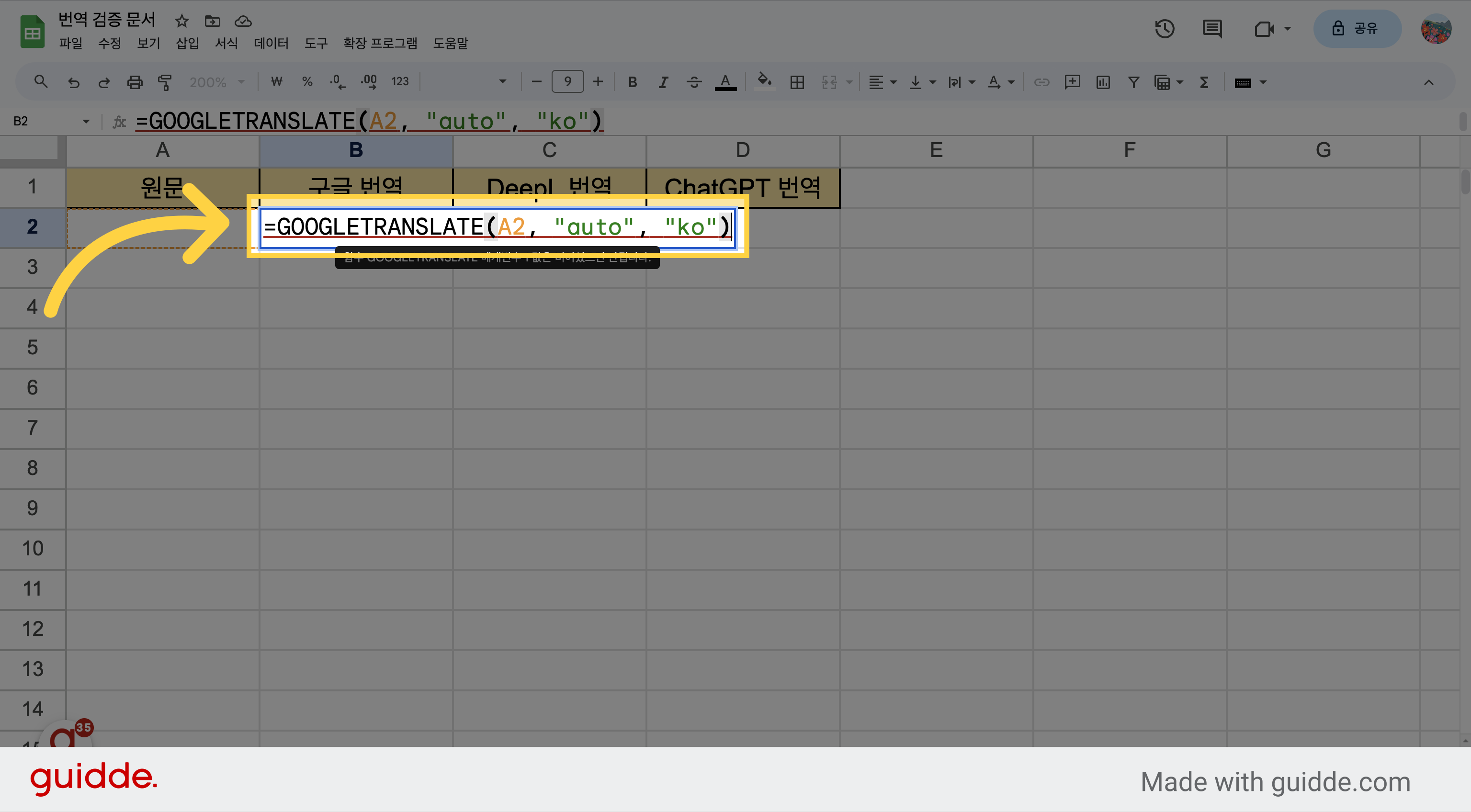Click the 공유 share button
Screen dimensions: 1471x812
click(x=1358, y=29)
